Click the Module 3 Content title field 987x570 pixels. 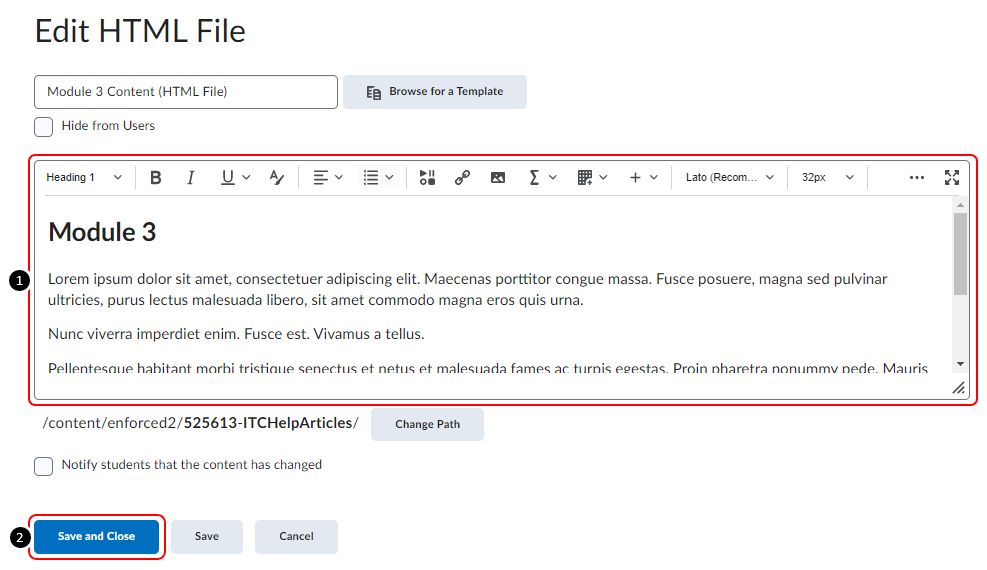point(185,92)
